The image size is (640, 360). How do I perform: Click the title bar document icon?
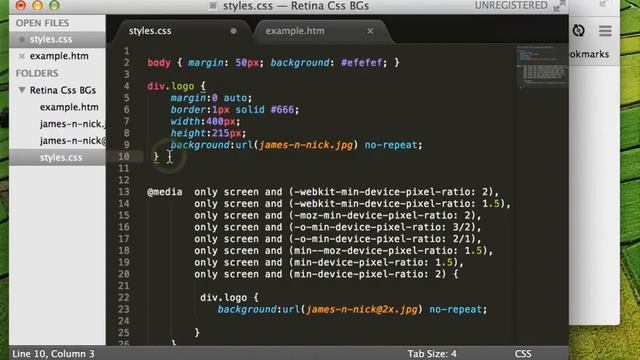coord(213,6)
